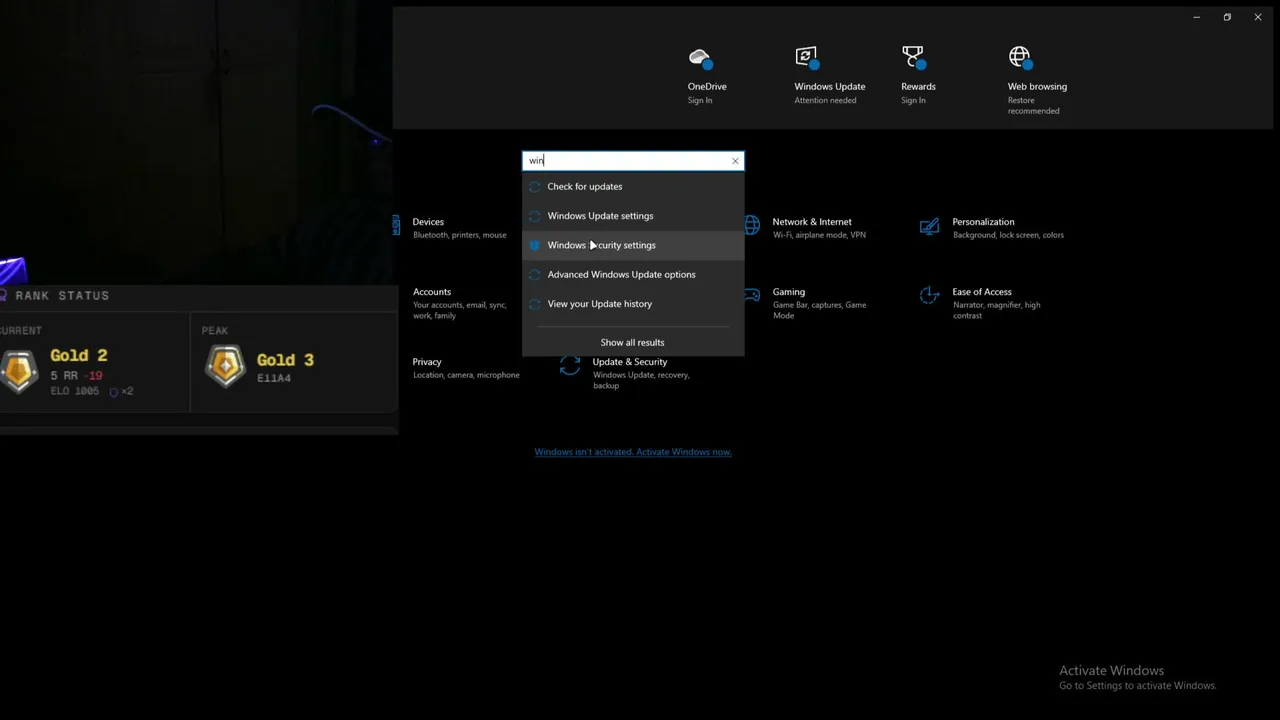Open the Privacy category label
The height and width of the screenshot is (720, 1280).
click(x=427, y=362)
